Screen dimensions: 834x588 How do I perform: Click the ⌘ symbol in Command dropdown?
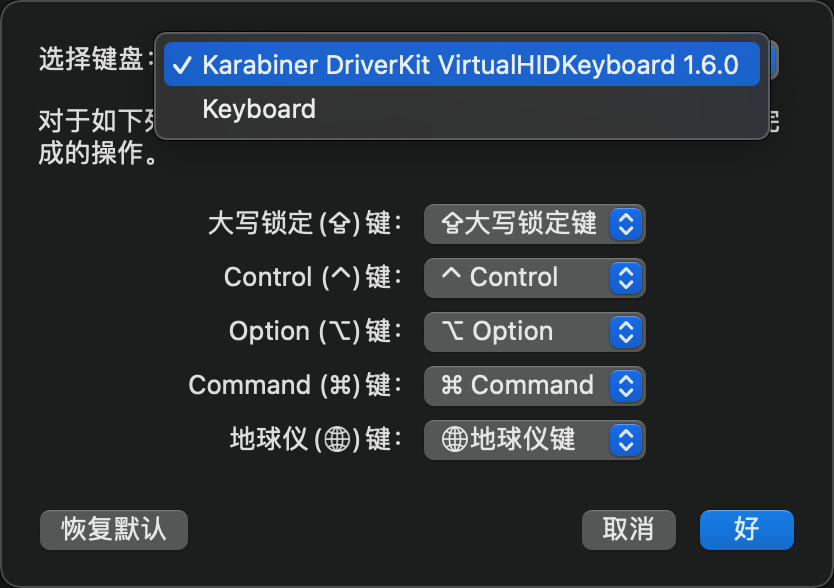452,385
